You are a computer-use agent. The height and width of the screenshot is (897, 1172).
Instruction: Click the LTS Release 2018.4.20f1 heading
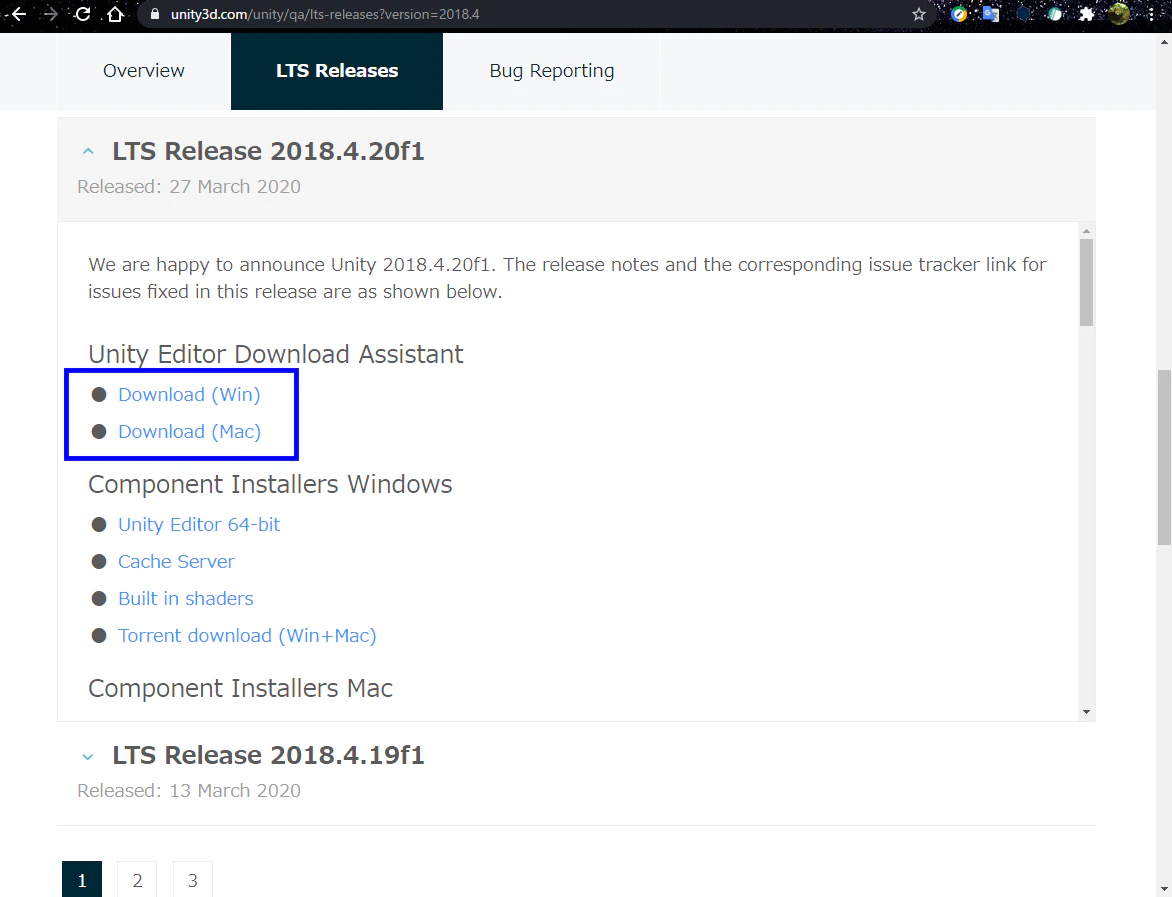(268, 151)
